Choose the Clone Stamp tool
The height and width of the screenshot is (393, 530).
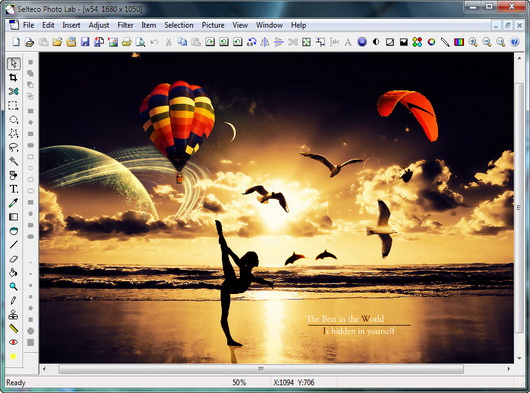[13, 315]
